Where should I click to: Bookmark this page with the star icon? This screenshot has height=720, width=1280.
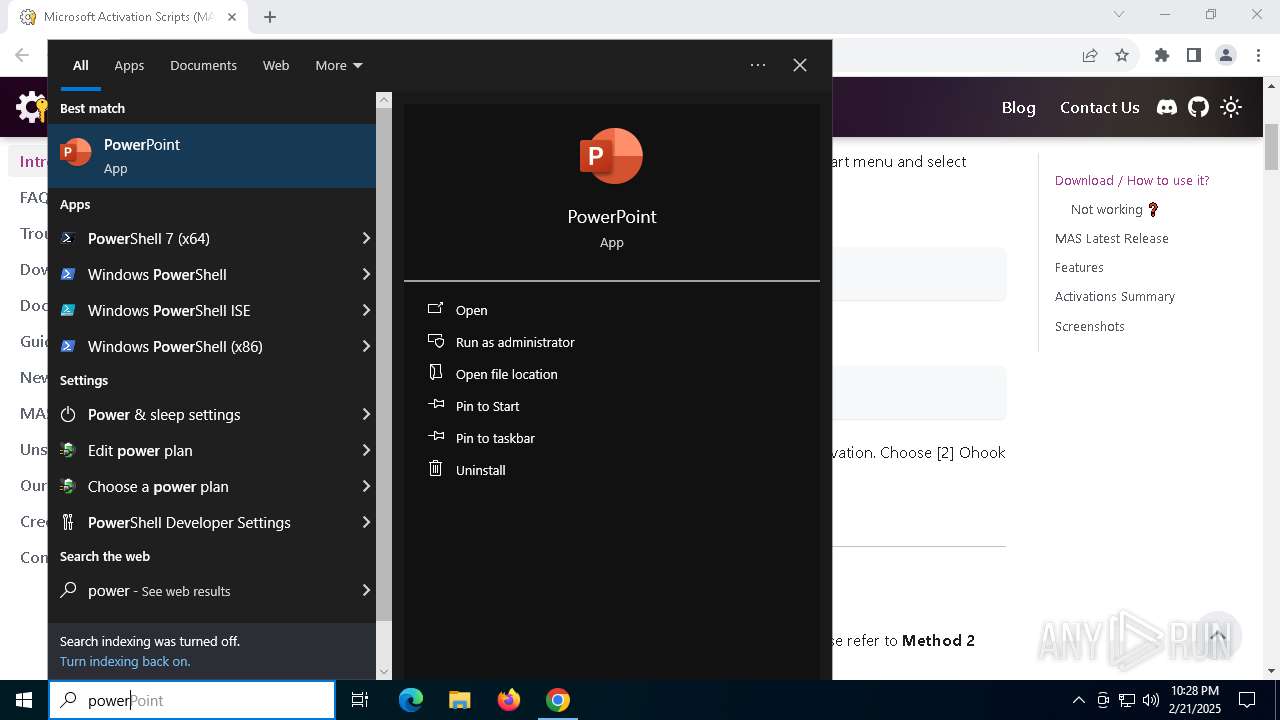1122,55
